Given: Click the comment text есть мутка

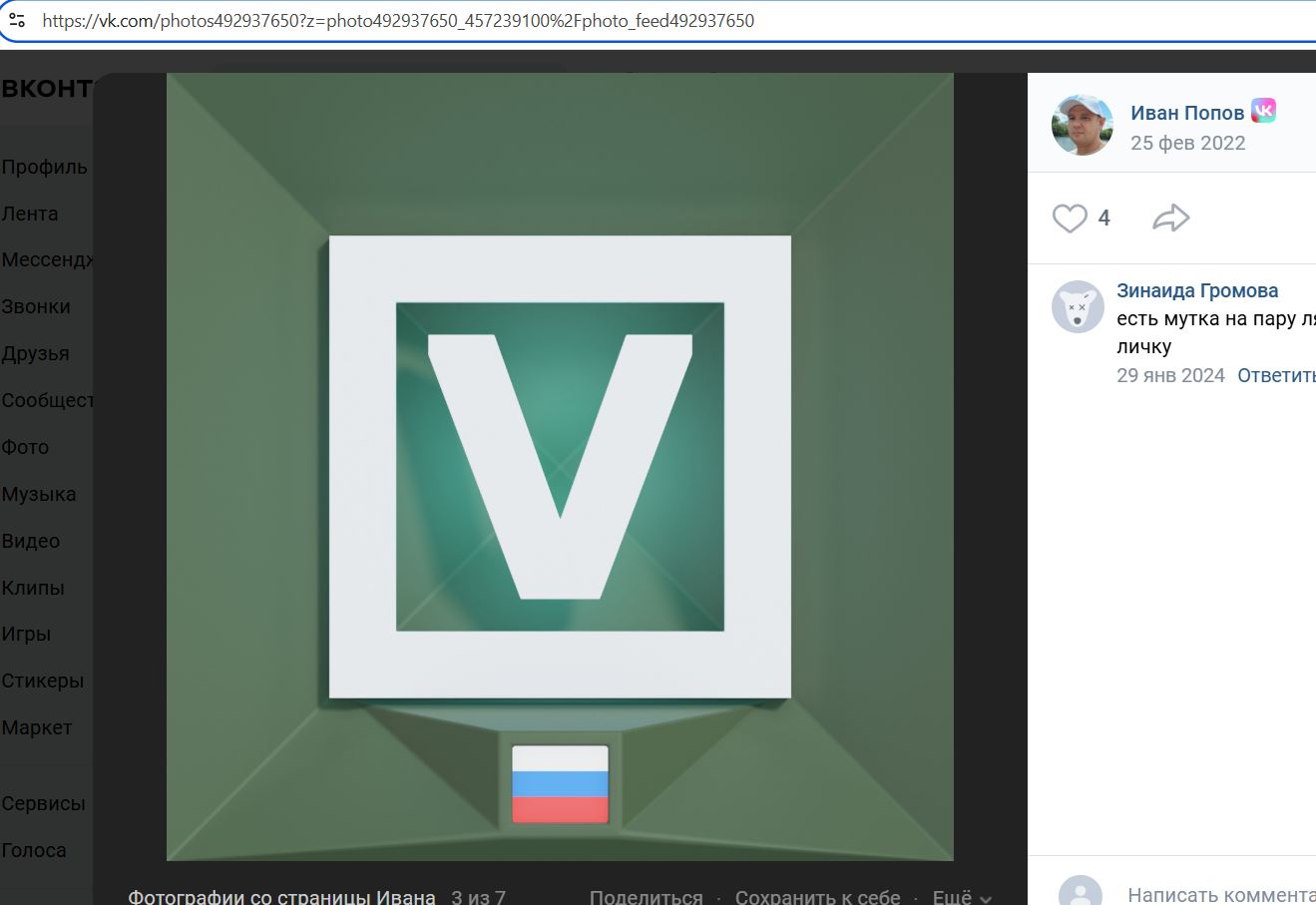Looking at the screenshot, I should coord(1216,333).
